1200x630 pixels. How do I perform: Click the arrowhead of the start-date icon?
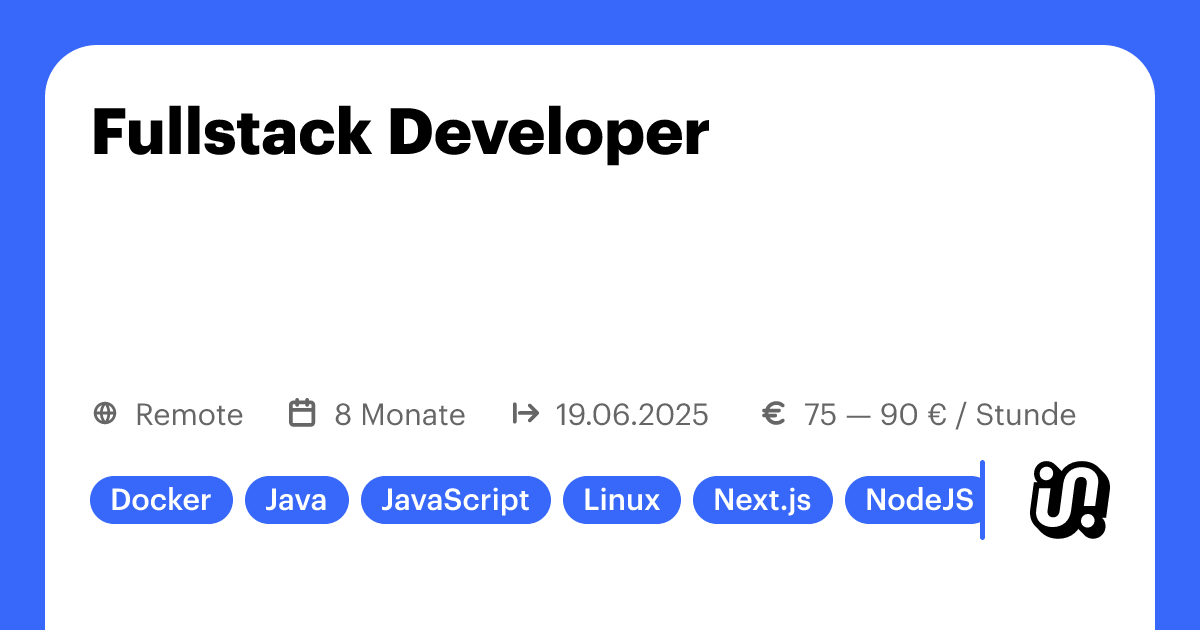click(x=536, y=414)
